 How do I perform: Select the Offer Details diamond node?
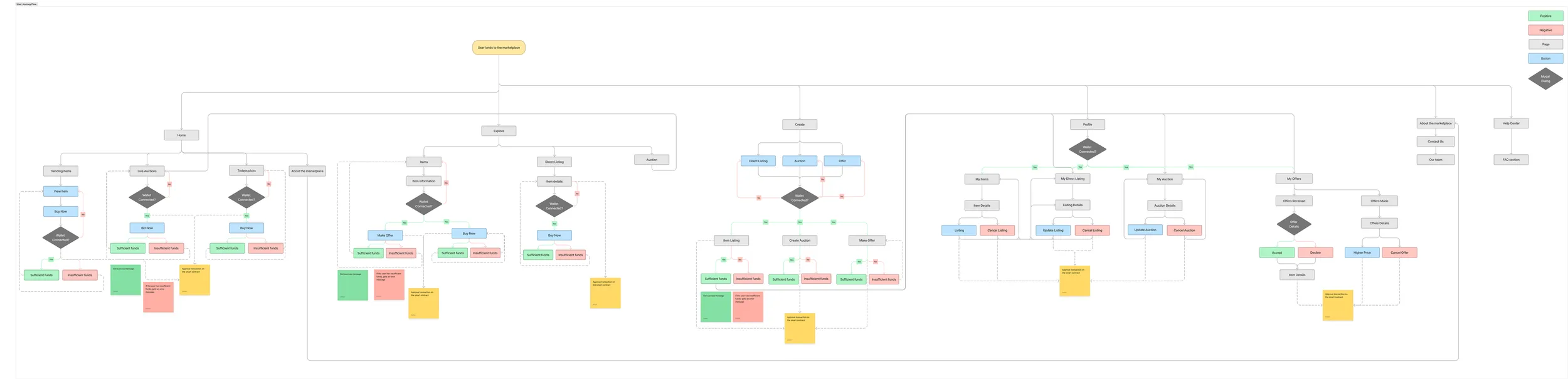1294,224
